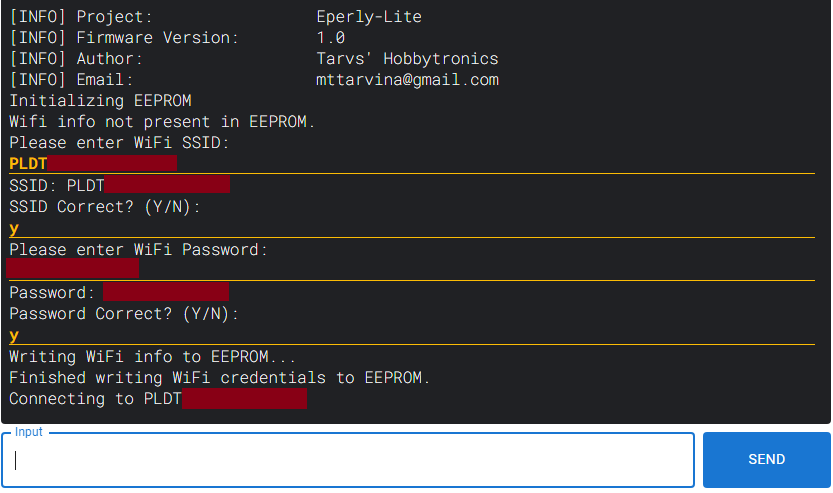This screenshot has width=833, height=493.
Task: Click the second yellow y response
Action: click(14, 336)
